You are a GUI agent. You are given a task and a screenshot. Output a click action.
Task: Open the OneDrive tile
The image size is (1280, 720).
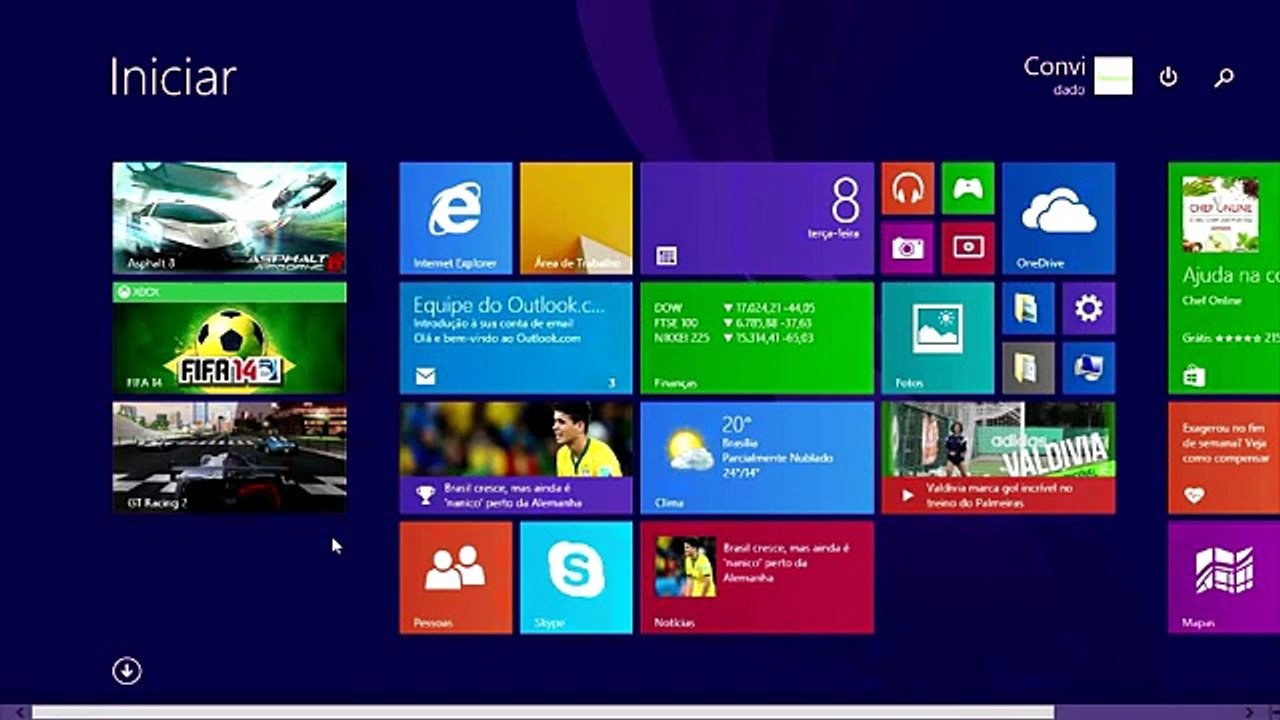pos(1058,218)
